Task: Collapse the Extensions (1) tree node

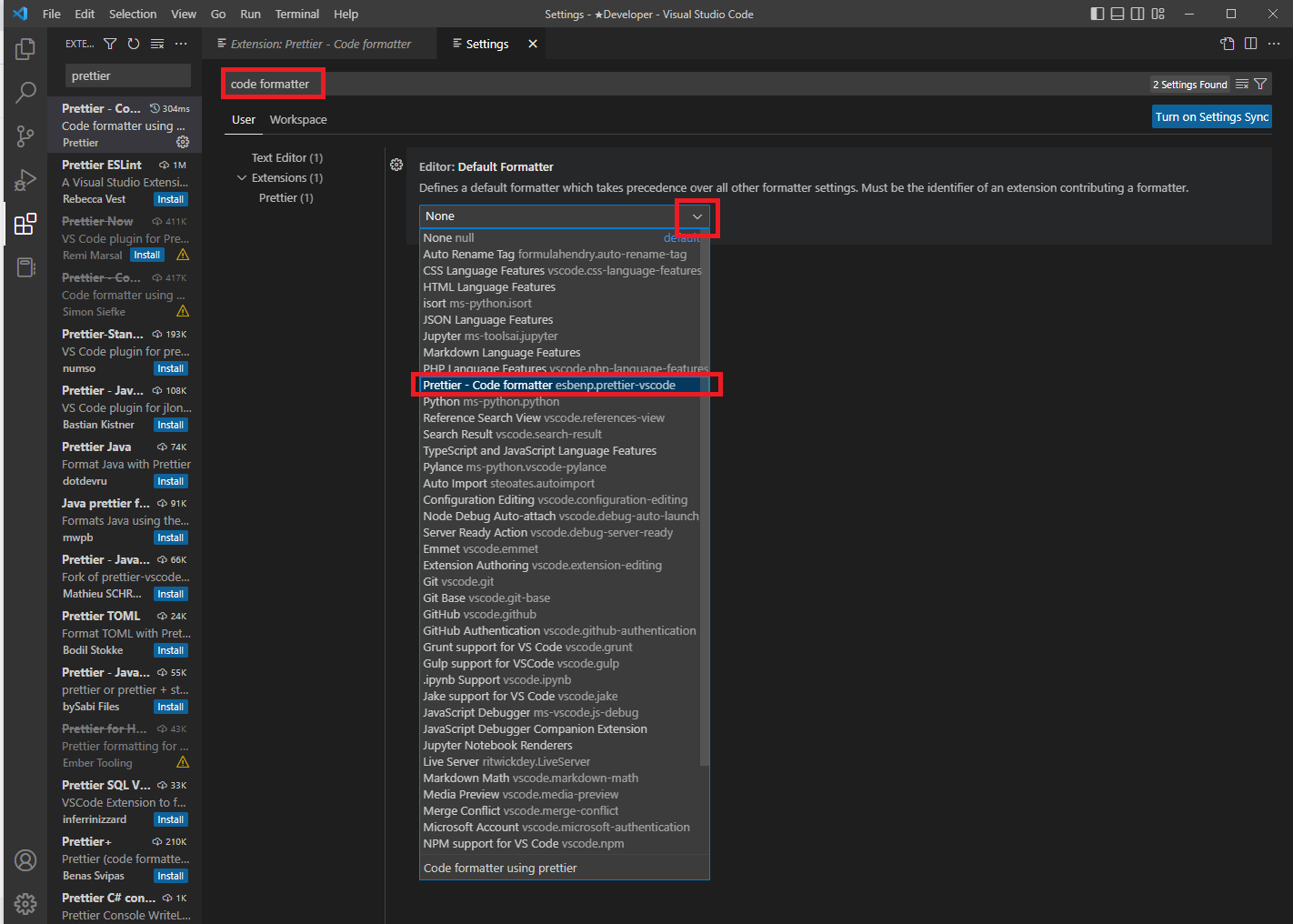Action: point(242,177)
